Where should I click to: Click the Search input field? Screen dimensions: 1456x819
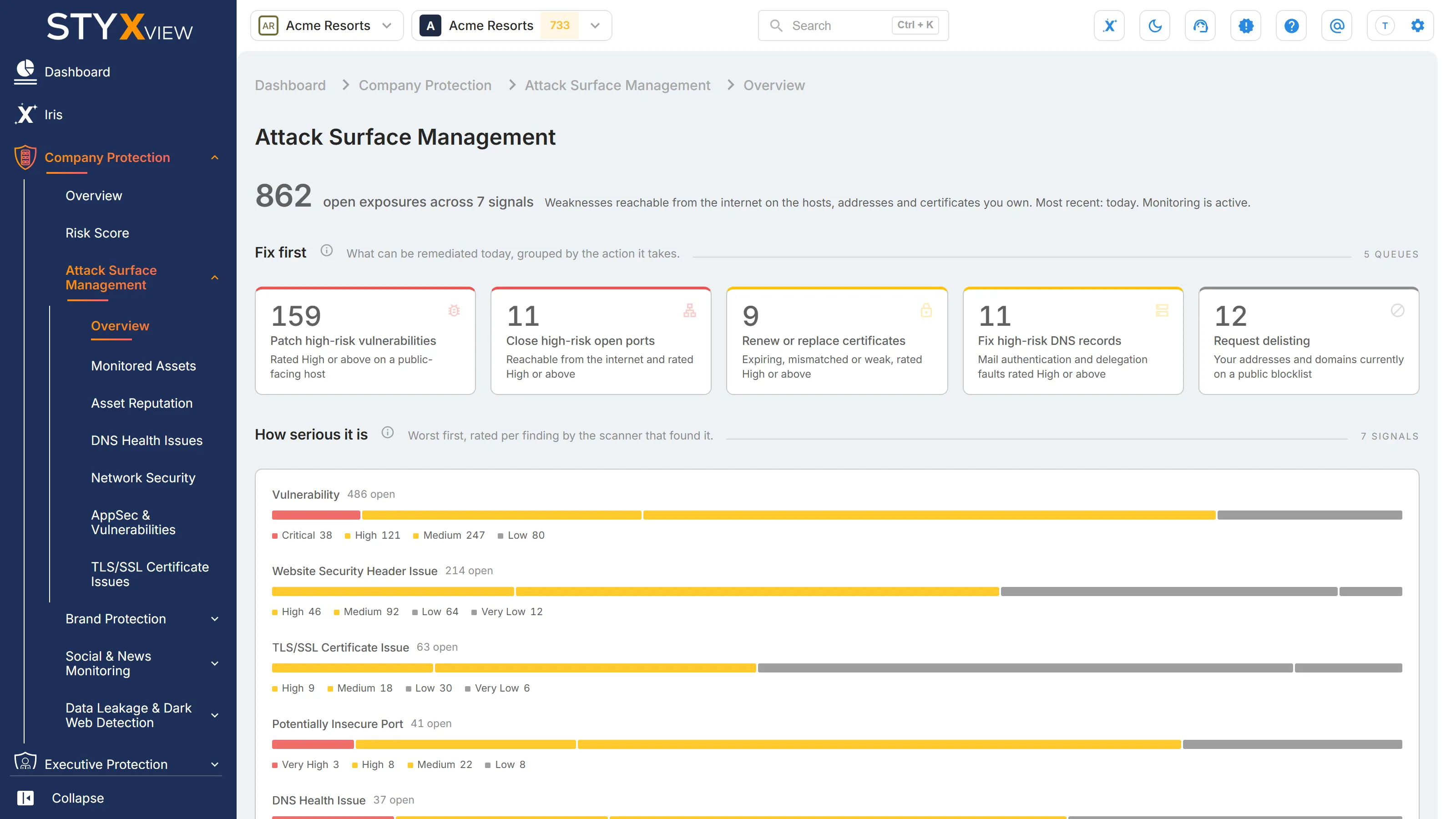click(x=853, y=25)
